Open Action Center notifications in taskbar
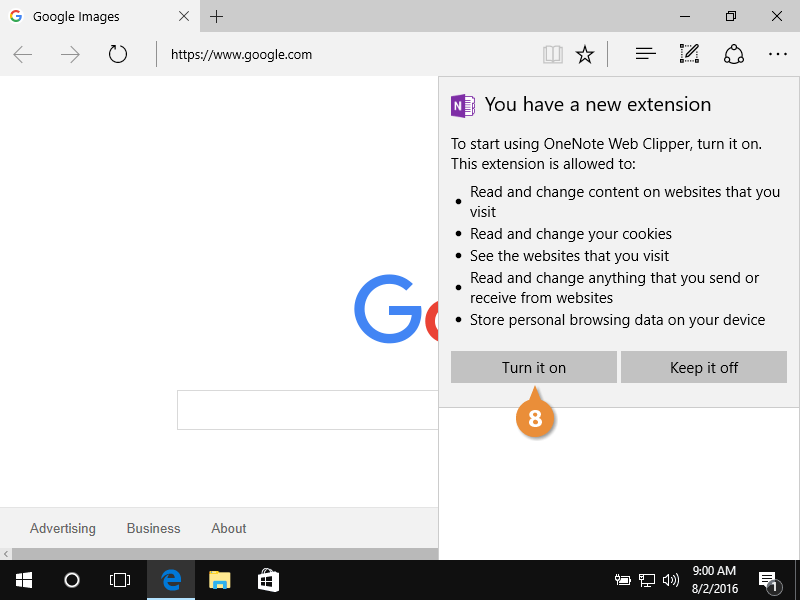This screenshot has width=800, height=600. pyautogui.click(x=768, y=580)
